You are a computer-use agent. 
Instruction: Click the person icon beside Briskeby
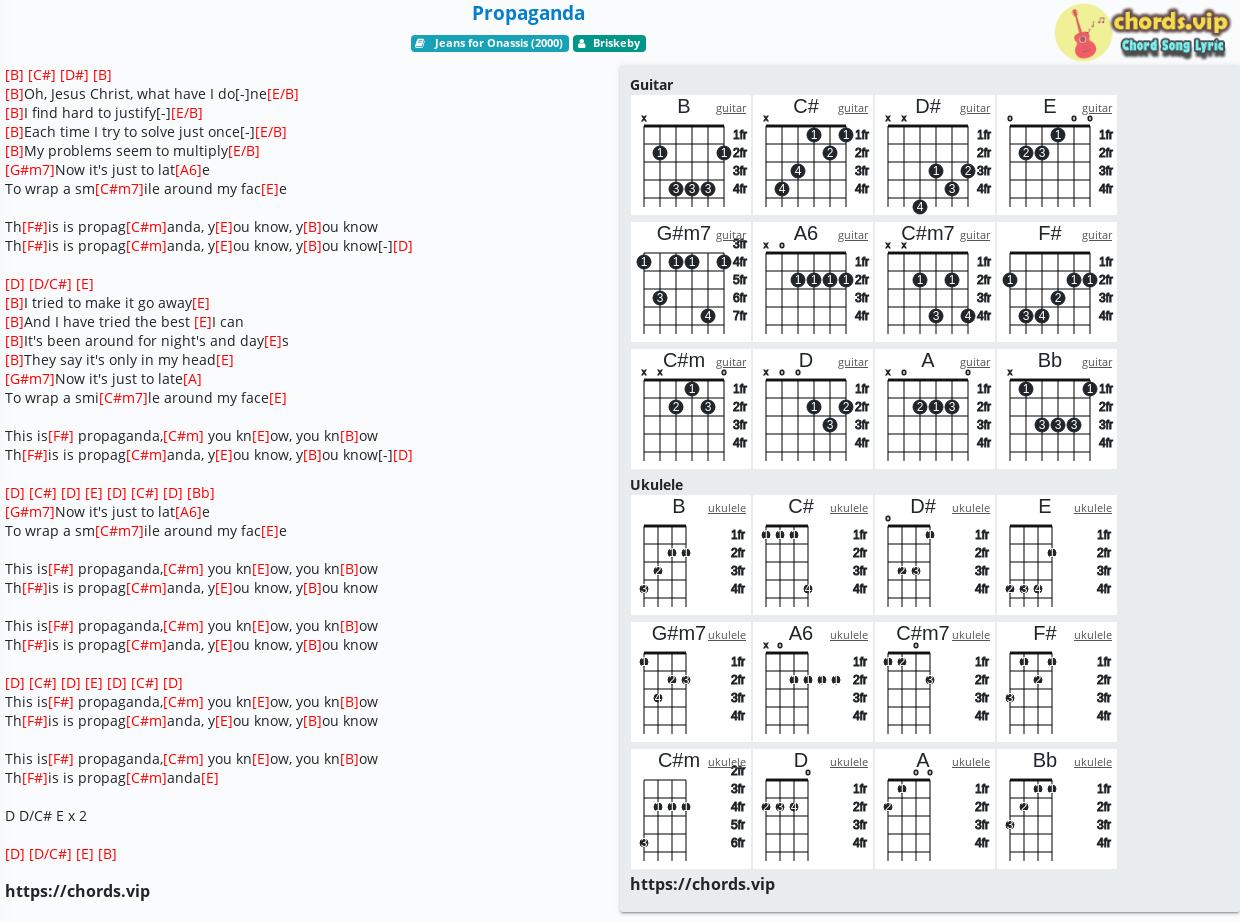pyautogui.click(x=581, y=44)
